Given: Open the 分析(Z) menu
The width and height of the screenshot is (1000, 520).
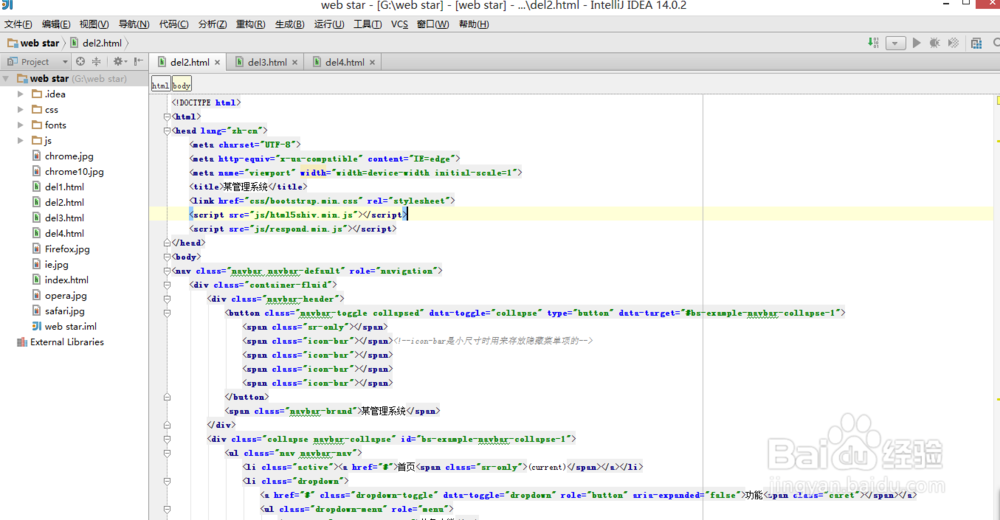Looking at the screenshot, I should pos(212,24).
